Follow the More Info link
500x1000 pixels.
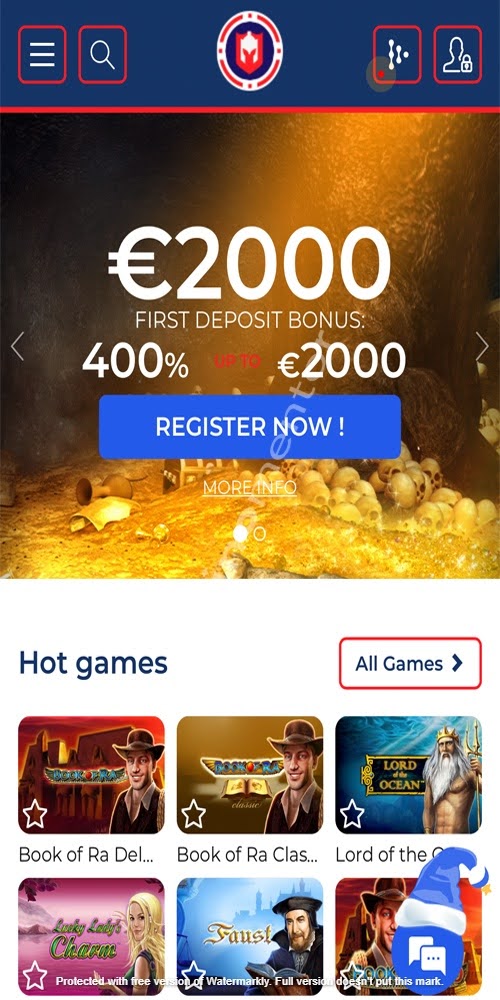[x=249, y=488]
